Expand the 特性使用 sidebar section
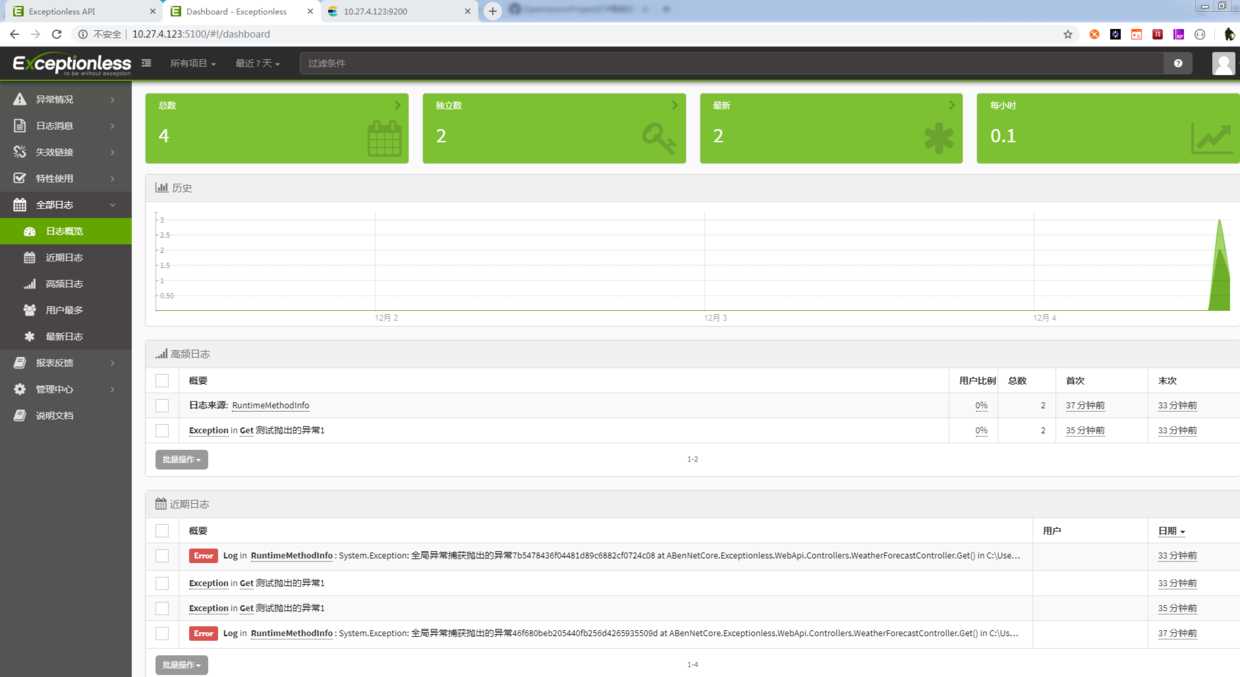Screen dimensions: 1240x677 point(65,178)
